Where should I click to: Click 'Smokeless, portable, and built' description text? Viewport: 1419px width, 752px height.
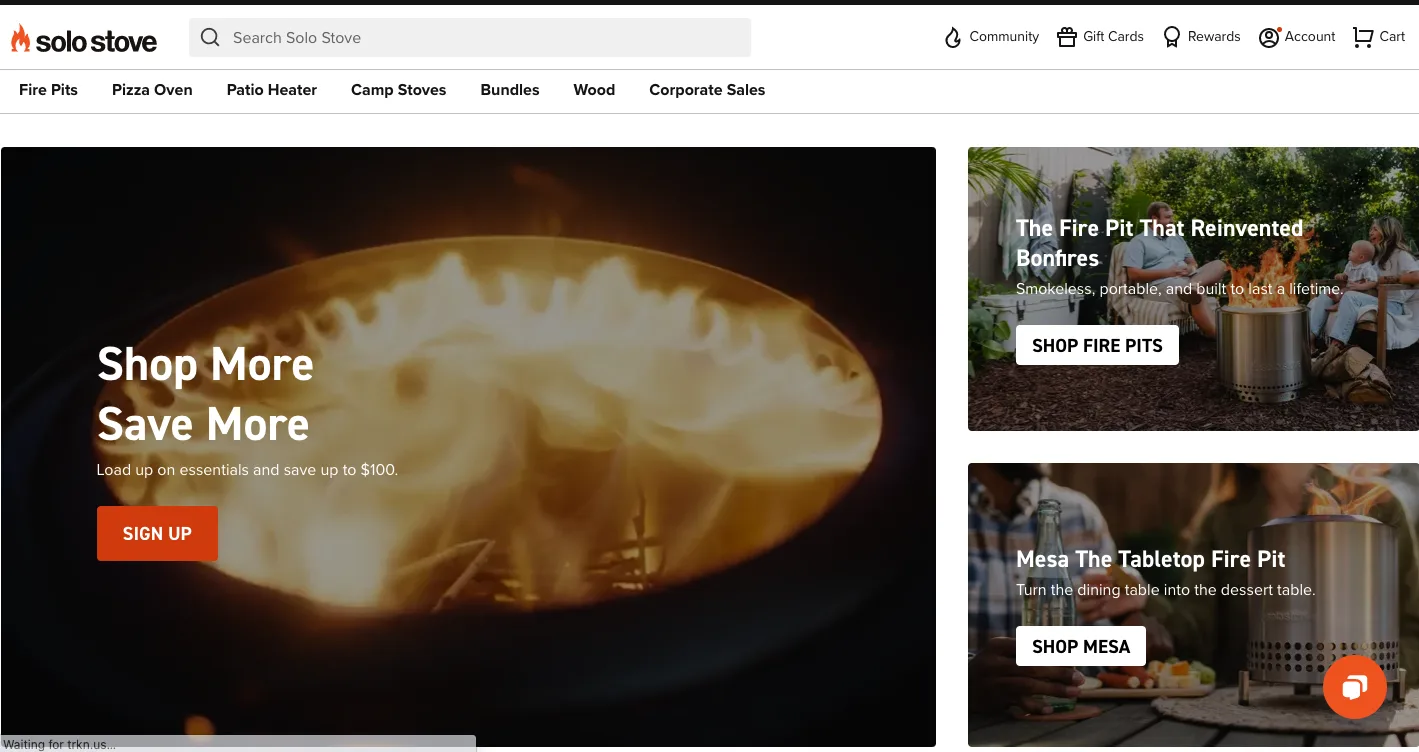[x=1179, y=289]
